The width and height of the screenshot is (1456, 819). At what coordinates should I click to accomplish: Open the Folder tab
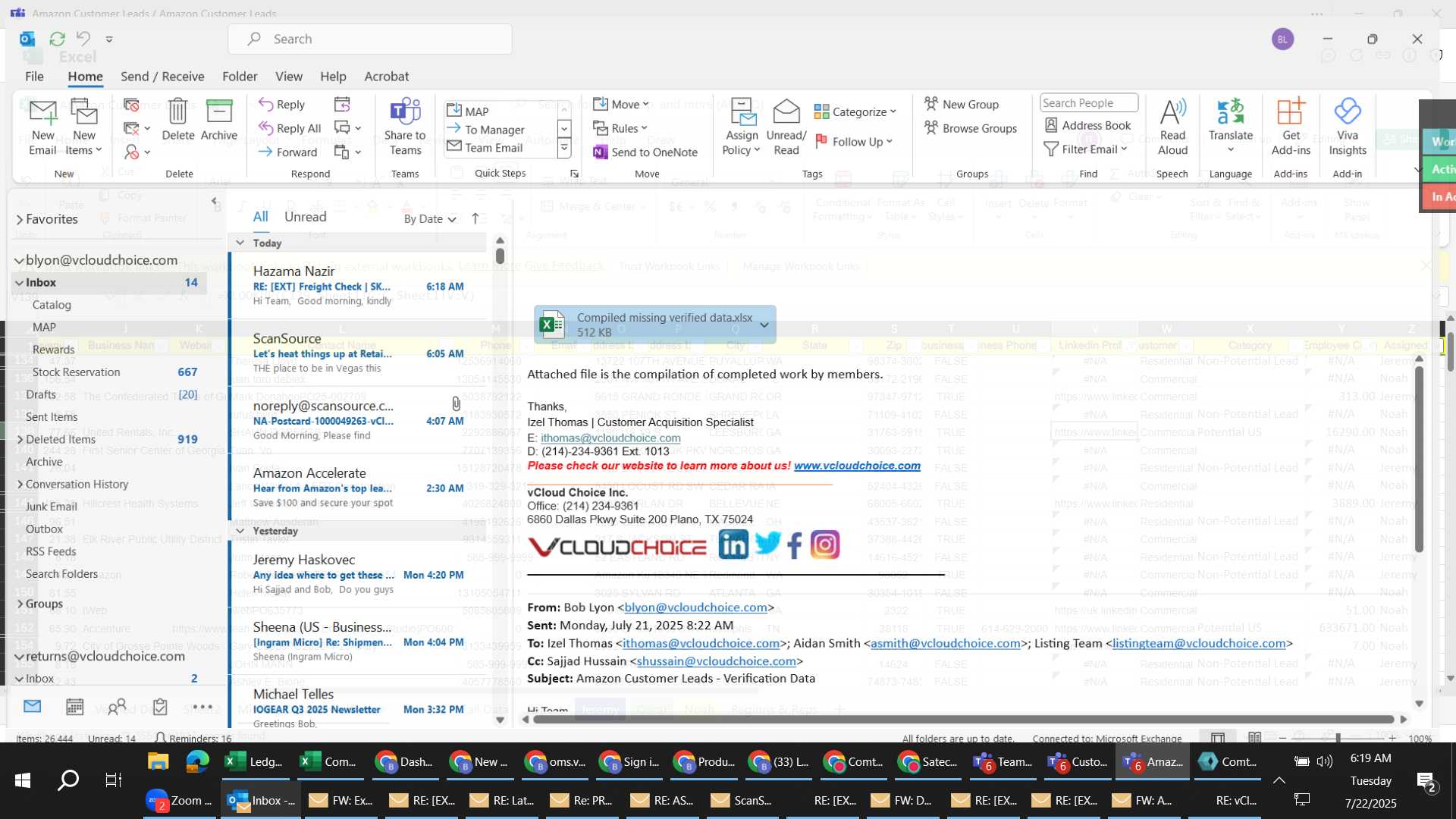pyautogui.click(x=240, y=77)
